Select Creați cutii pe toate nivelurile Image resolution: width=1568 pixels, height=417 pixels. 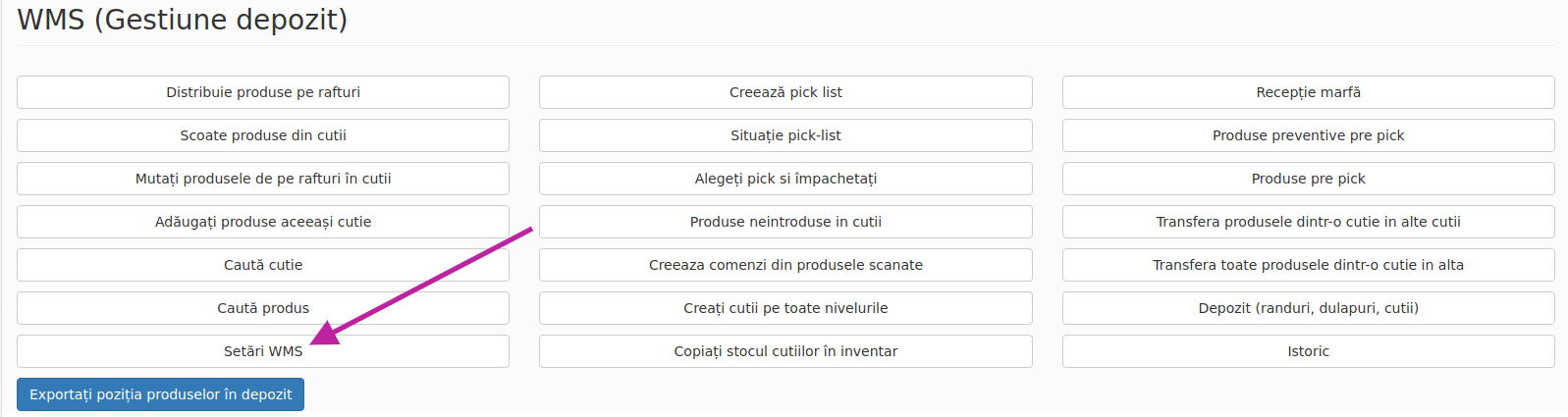[785, 308]
